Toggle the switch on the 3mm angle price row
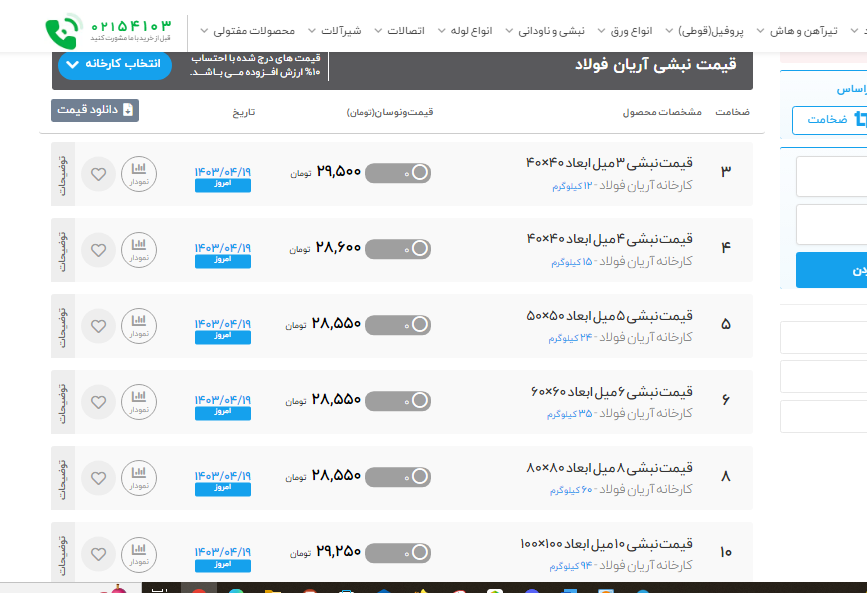 coord(398,173)
